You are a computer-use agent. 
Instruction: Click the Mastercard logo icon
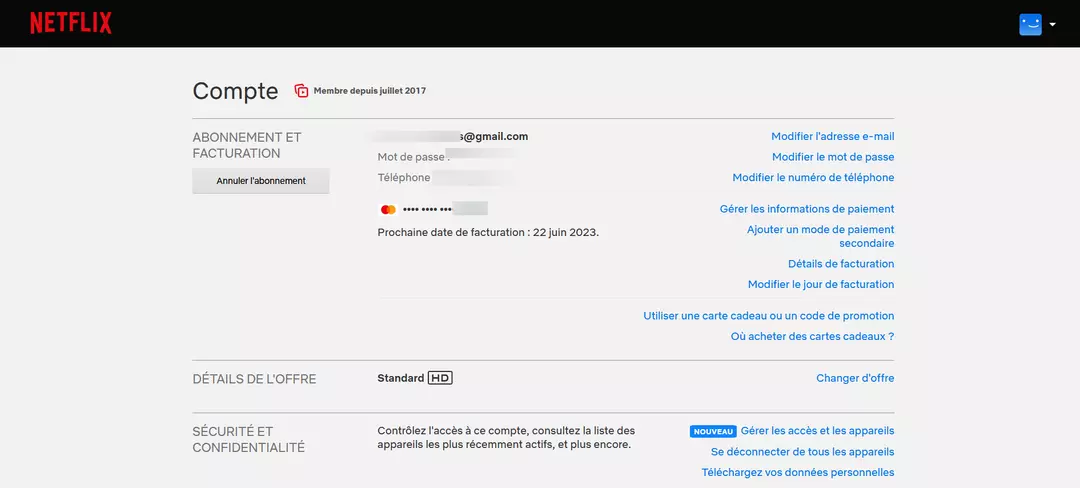388,209
